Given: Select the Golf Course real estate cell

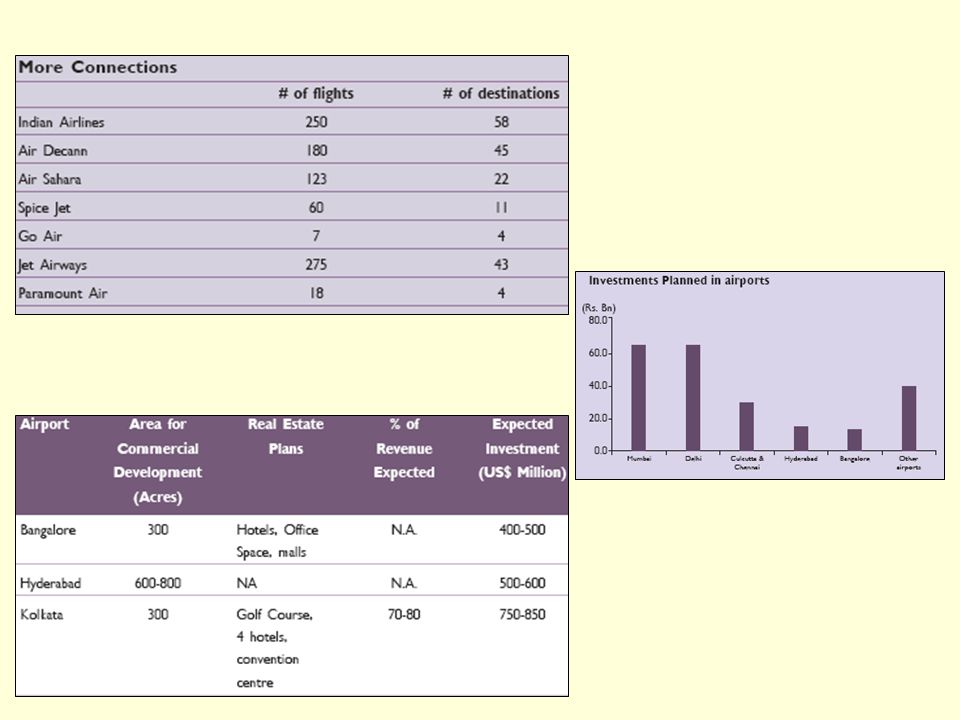Looking at the screenshot, I should pyautogui.click(x=275, y=648).
